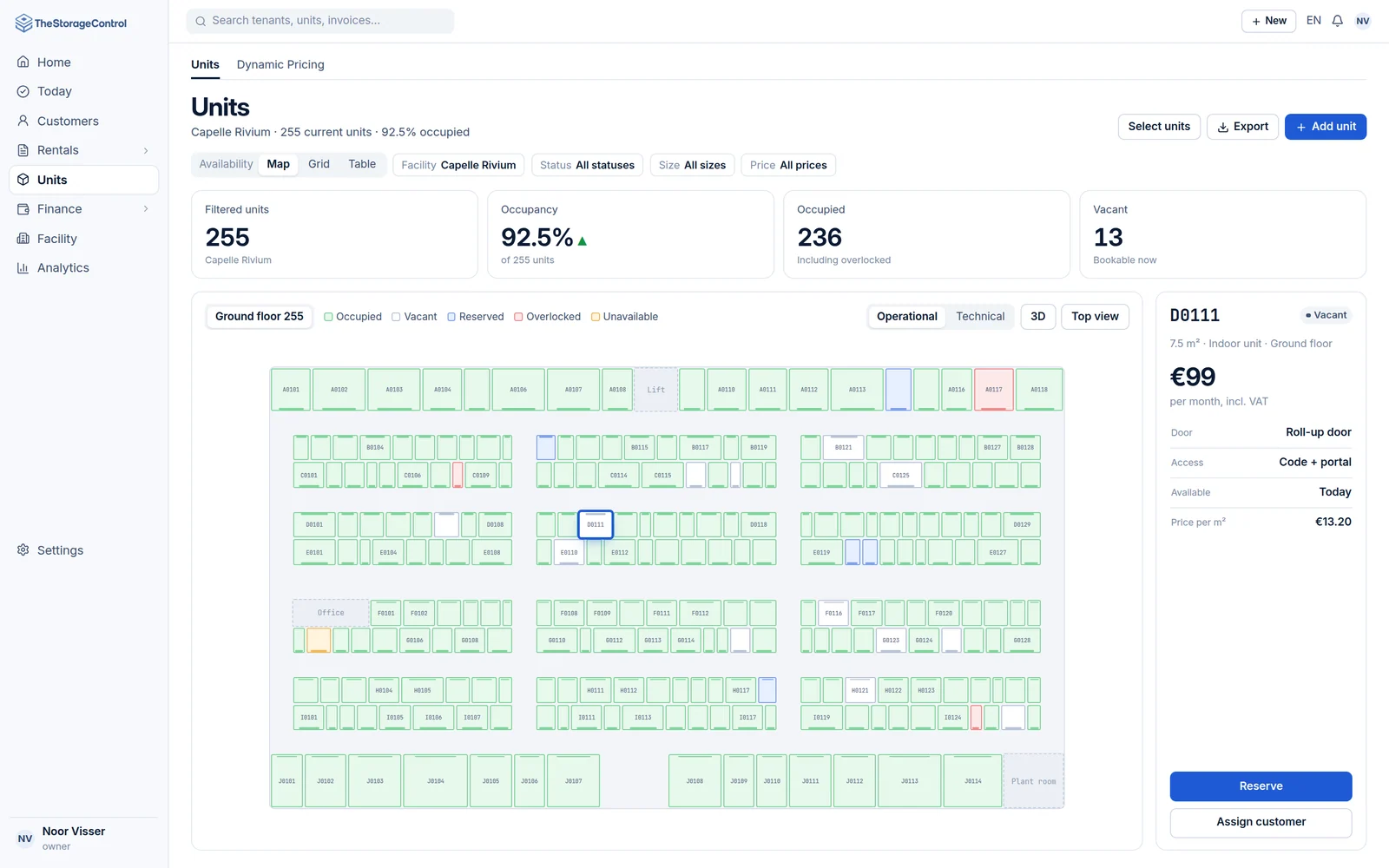The height and width of the screenshot is (868, 1389).
Task: Expand the Rentals submenu chevron
Action: [146, 150]
